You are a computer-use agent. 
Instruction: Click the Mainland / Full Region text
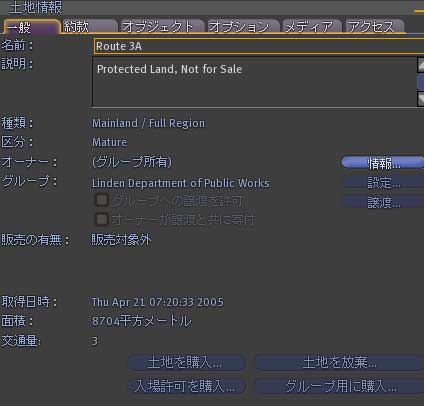click(148, 123)
